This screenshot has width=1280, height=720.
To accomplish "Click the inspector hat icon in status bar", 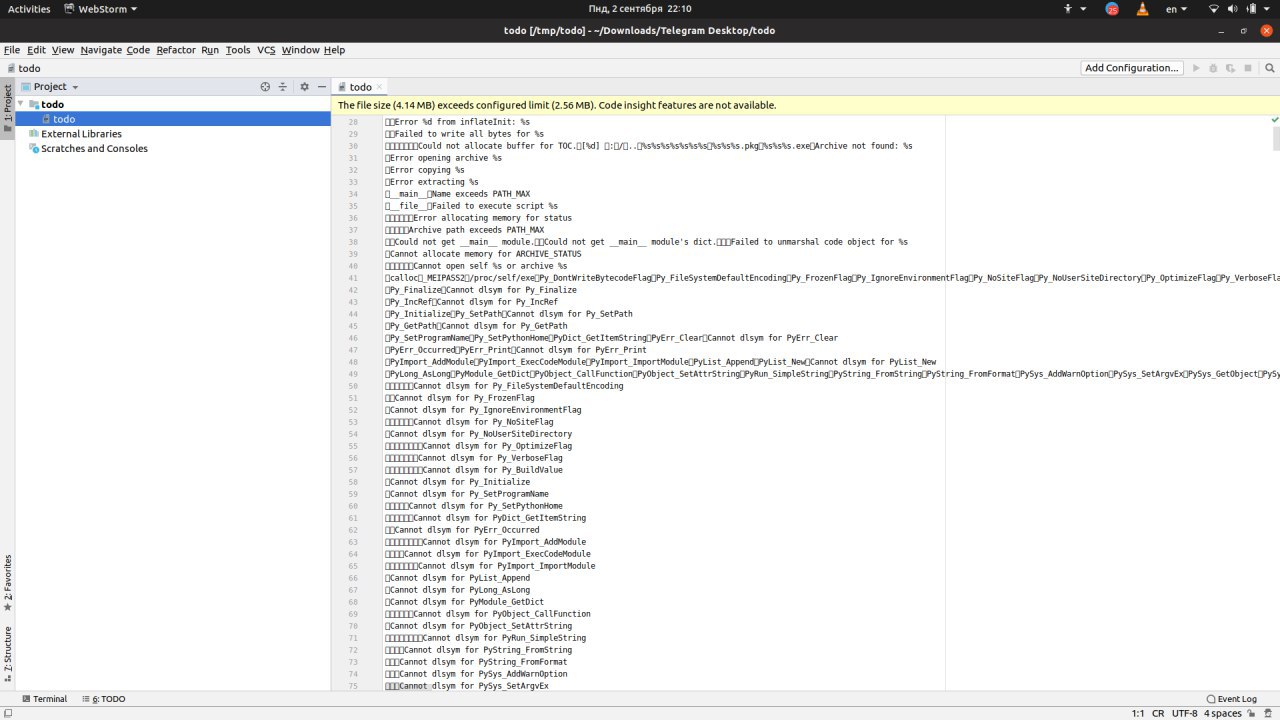I will [1268, 713].
